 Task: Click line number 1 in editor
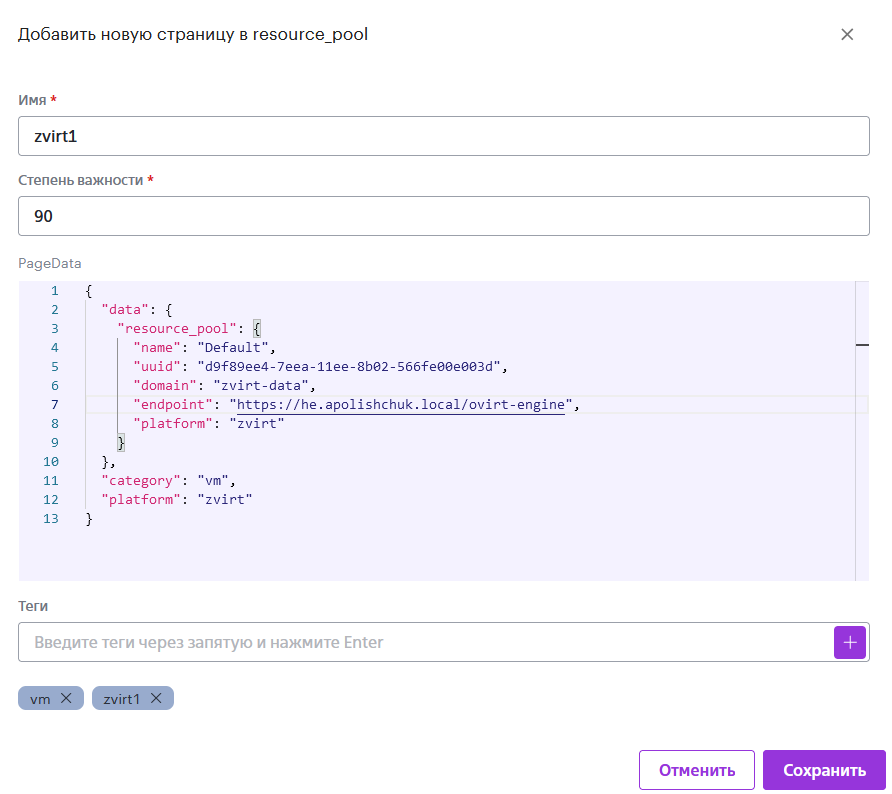(55, 291)
